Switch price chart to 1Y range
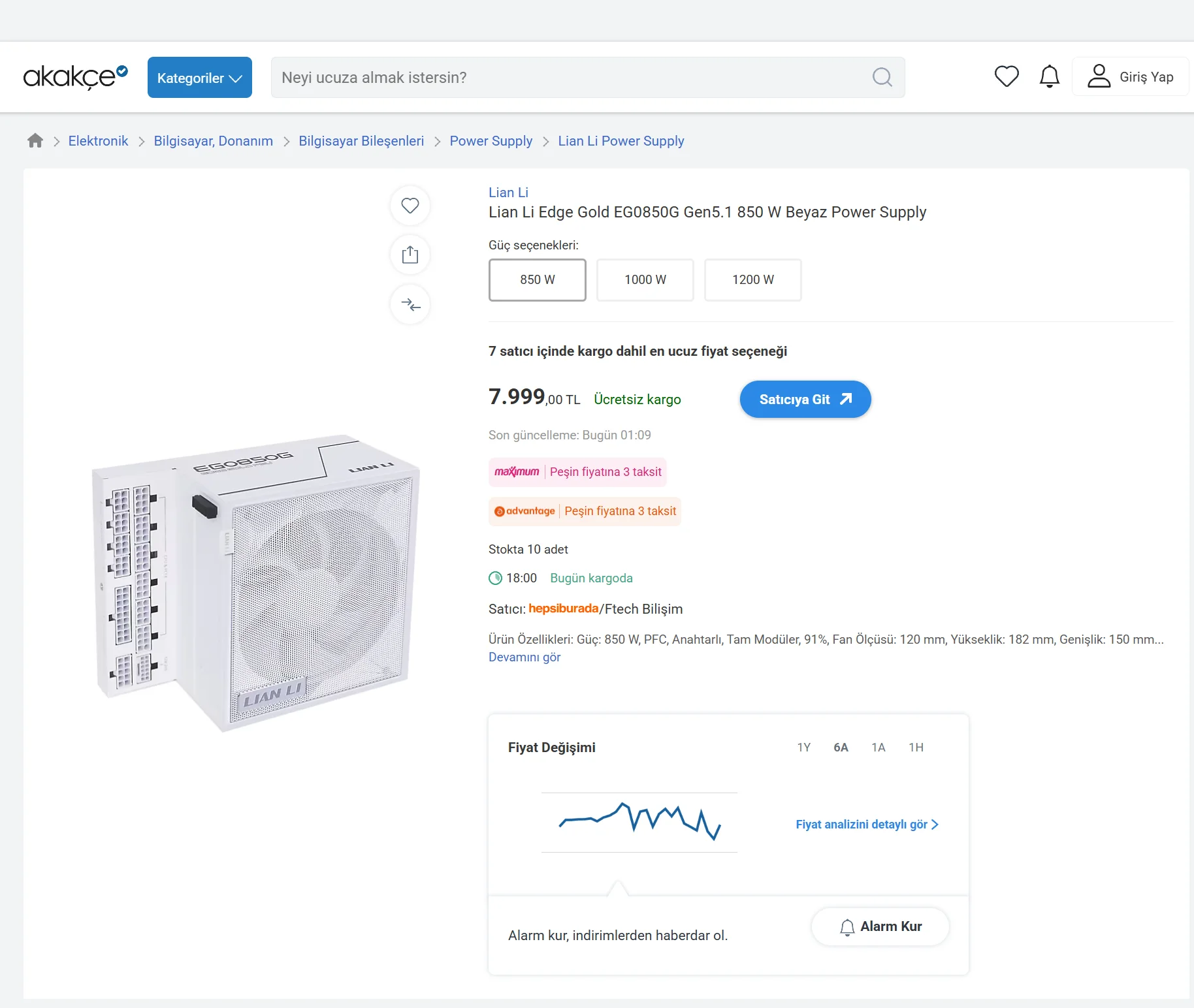This screenshot has width=1194, height=1008. pyautogui.click(x=804, y=748)
